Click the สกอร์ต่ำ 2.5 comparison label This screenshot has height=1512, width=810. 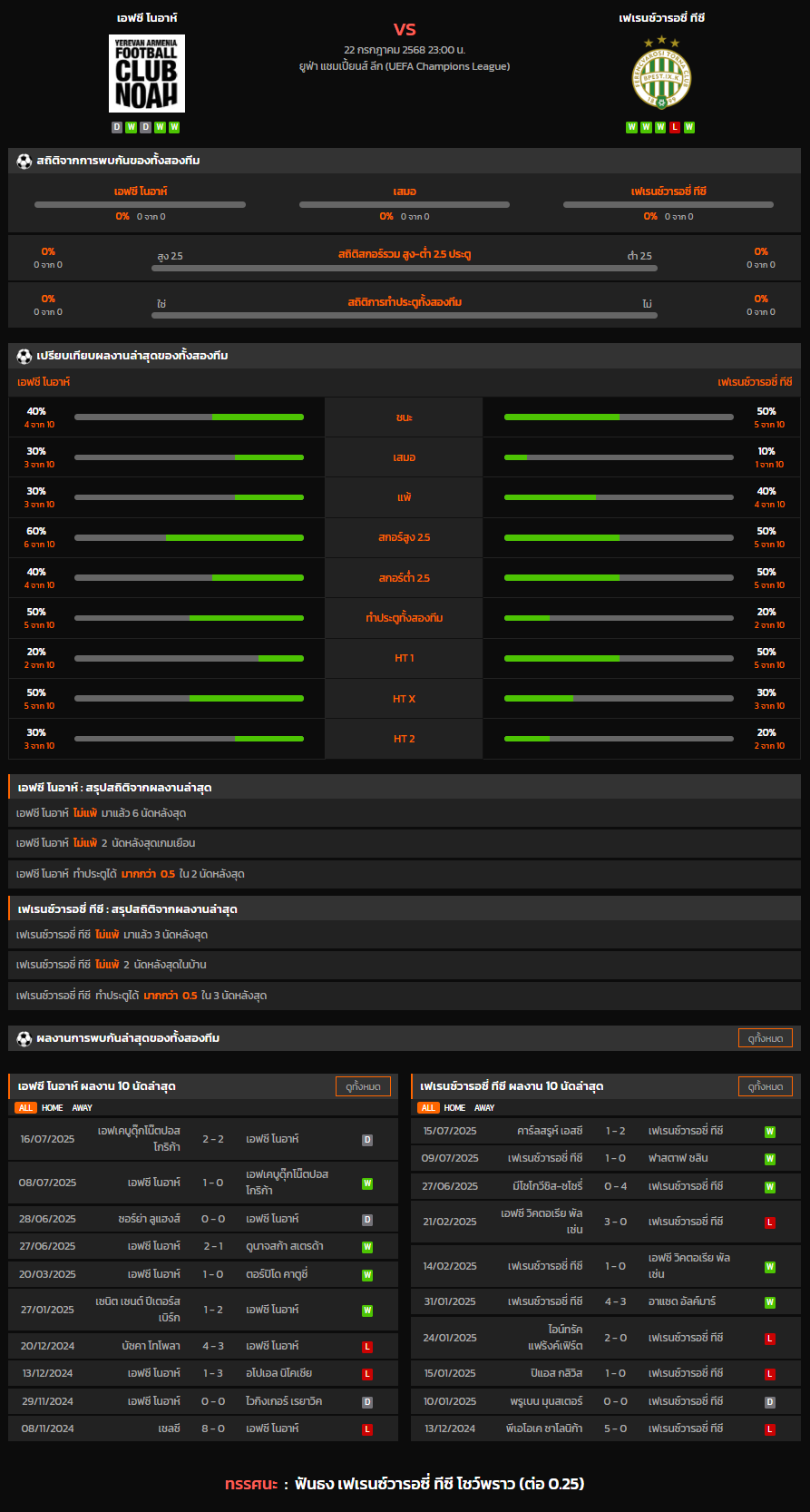click(405, 578)
